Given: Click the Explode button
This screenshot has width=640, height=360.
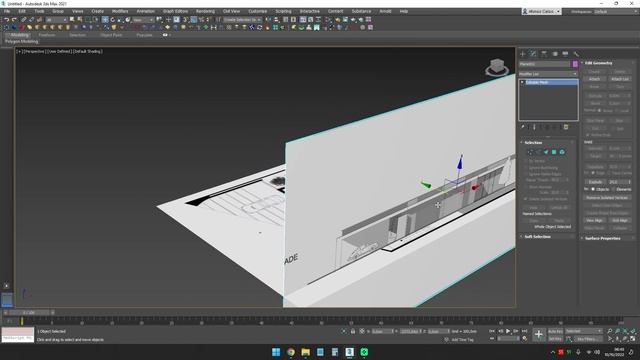Looking at the screenshot, I should tap(595, 182).
